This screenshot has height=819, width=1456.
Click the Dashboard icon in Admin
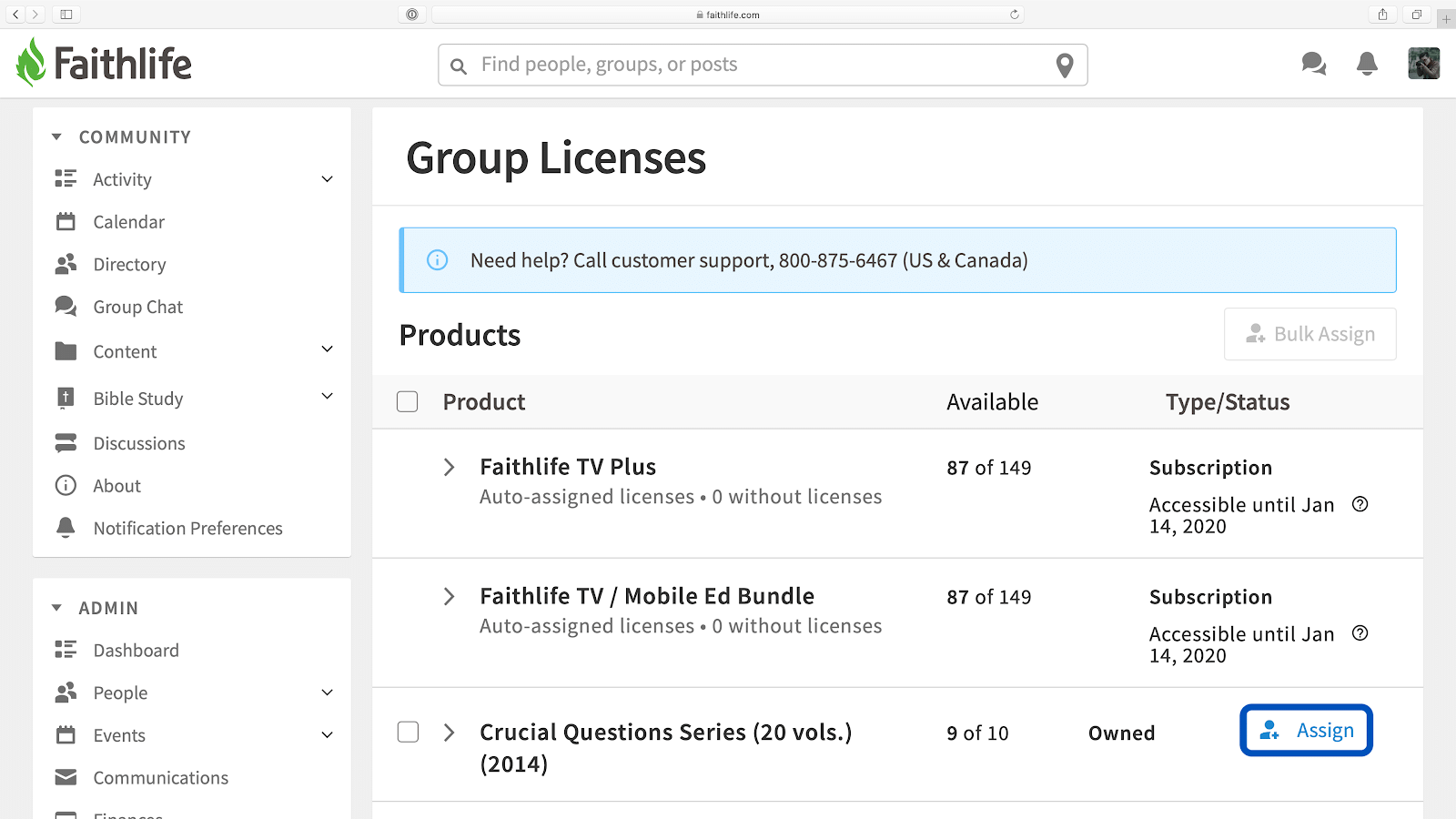[66, 649]
